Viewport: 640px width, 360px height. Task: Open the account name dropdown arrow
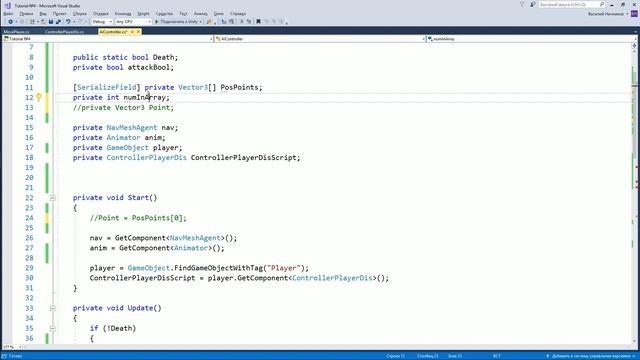(627, 13)
